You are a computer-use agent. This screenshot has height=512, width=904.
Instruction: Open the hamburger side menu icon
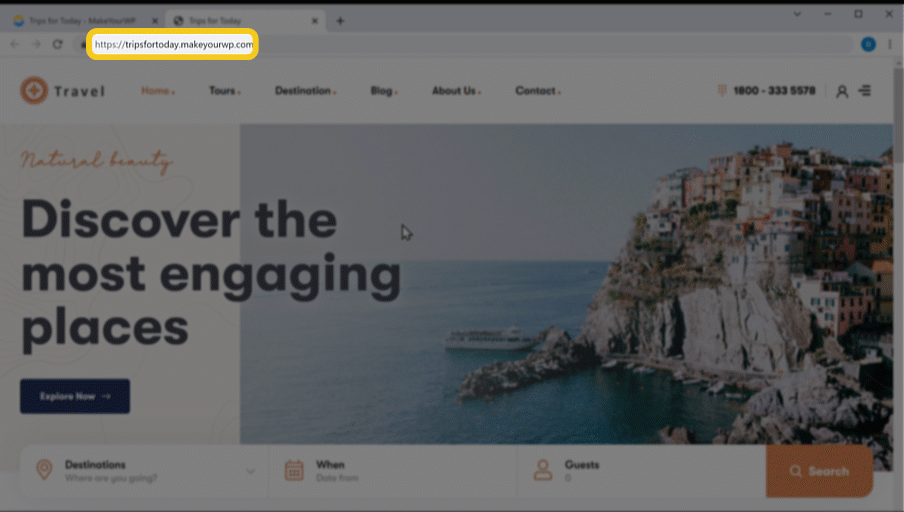click(865, 91)
